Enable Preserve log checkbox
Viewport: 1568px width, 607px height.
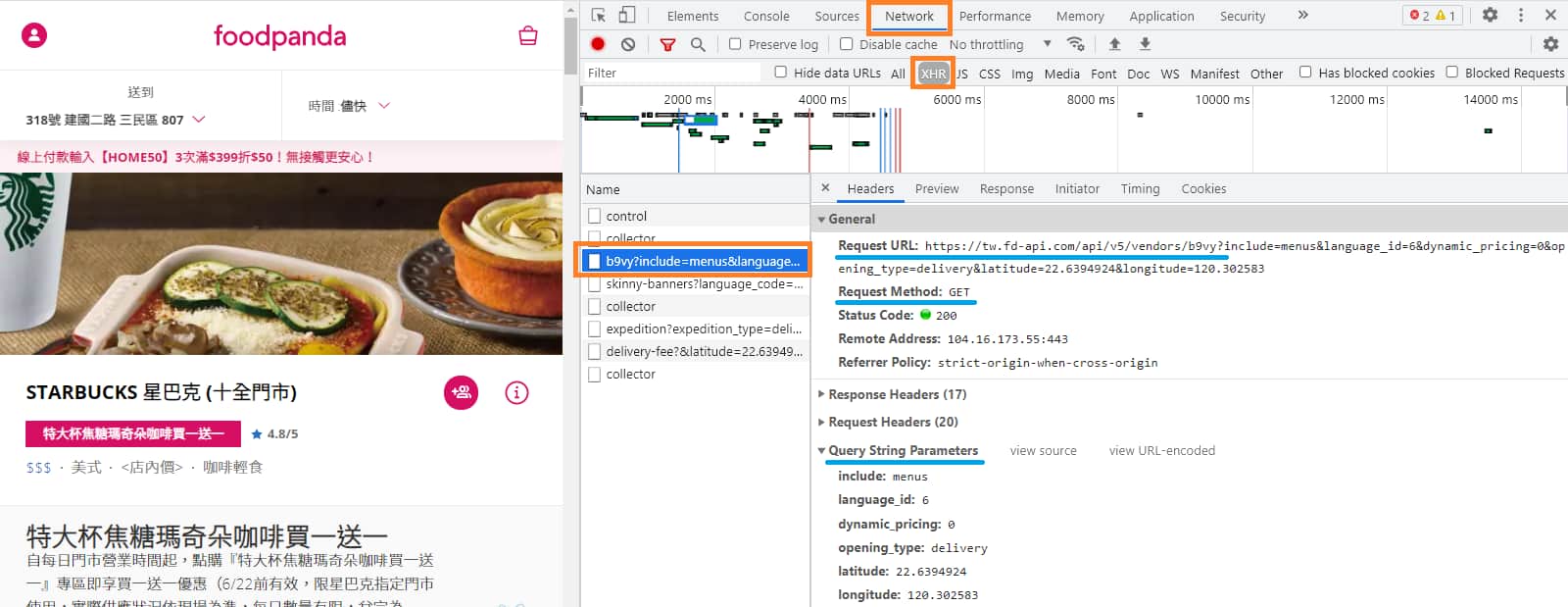tap(735, 44)
